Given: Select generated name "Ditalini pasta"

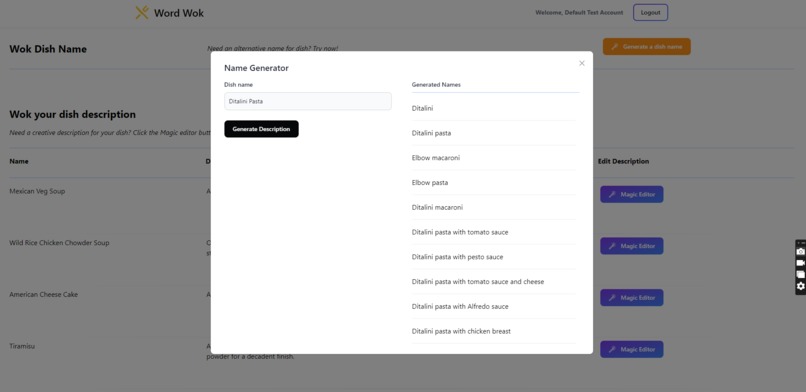Looking at the screenshot, I should point(431,133).
